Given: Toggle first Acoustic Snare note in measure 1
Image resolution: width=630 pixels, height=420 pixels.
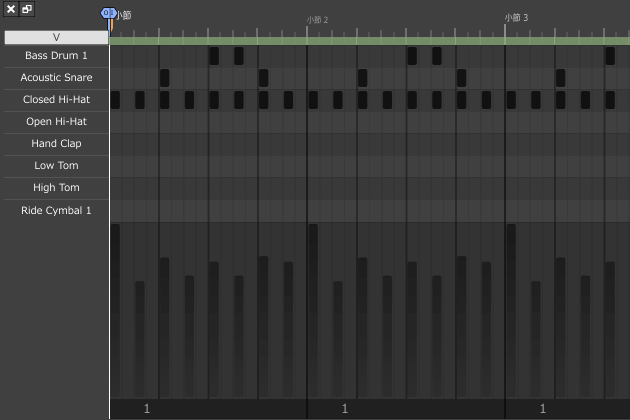Looking at the screenshot, I should point(164,78).
